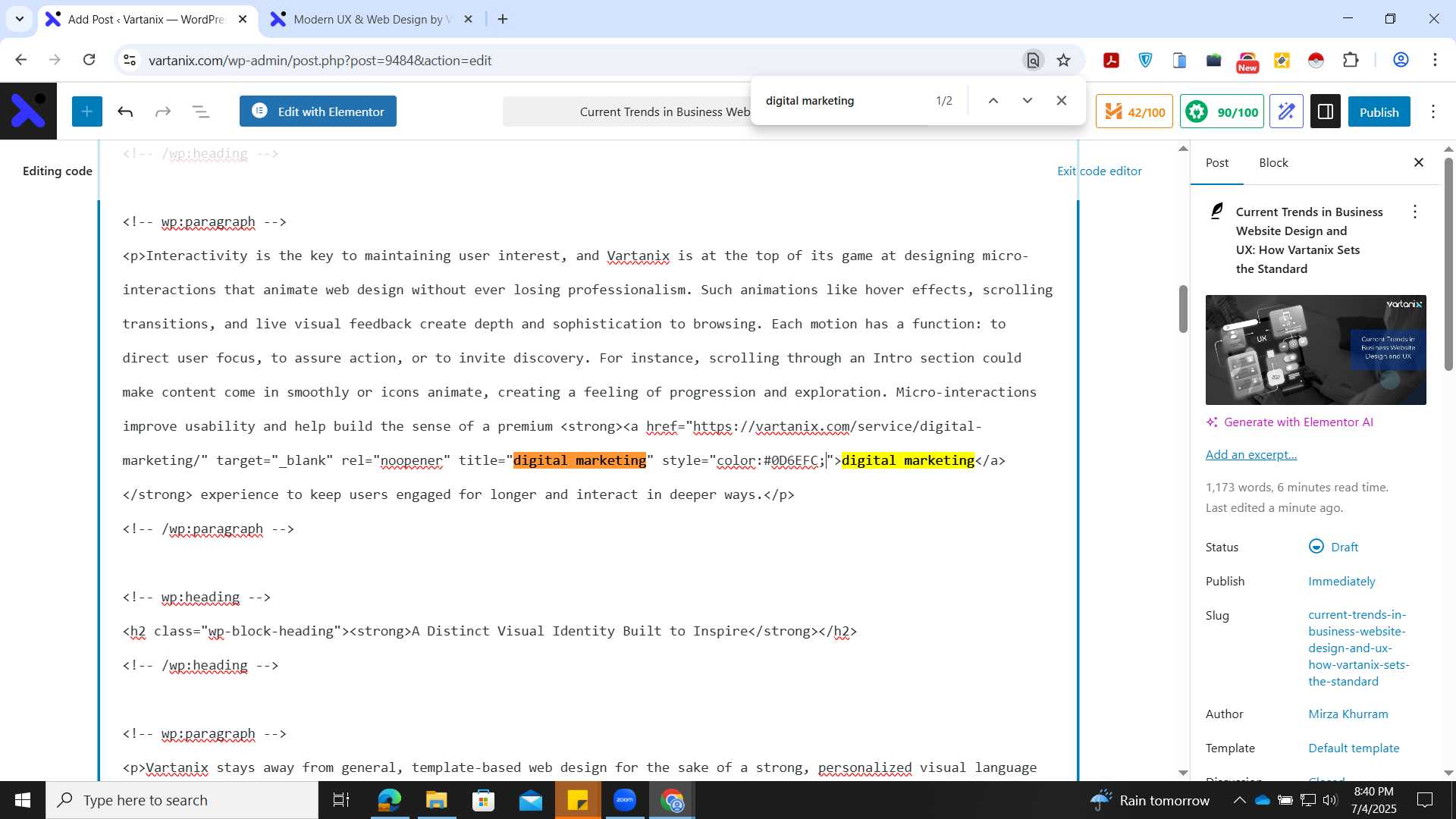
Task: Click the address bar URL
Action: (x=320, y=61)
